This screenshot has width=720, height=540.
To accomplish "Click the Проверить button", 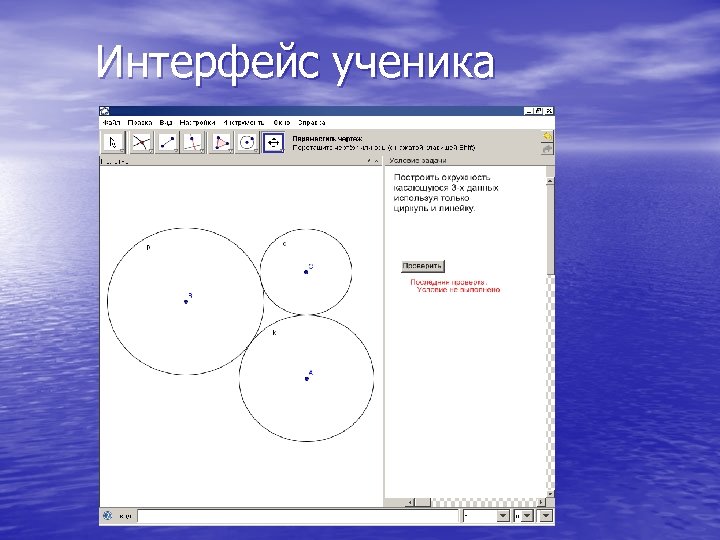I will 423,266.
